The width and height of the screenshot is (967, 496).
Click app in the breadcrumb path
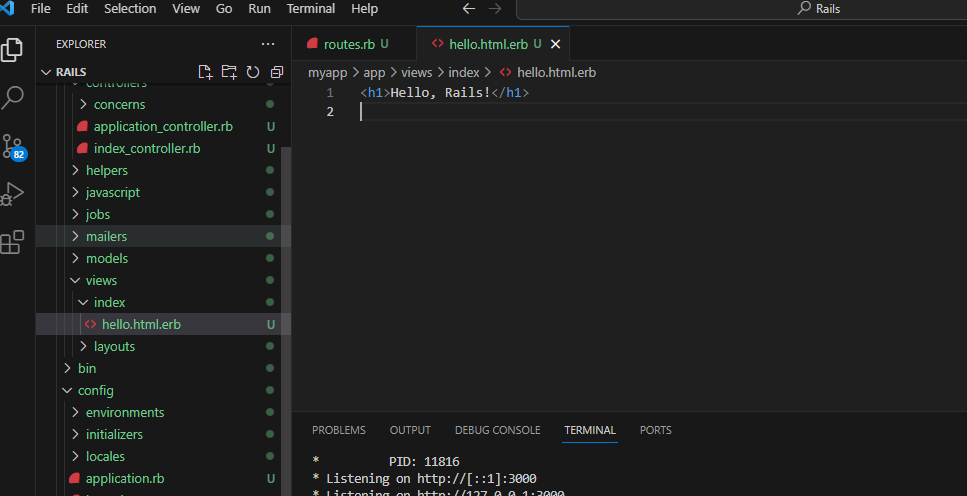click(x=374, y=73)
